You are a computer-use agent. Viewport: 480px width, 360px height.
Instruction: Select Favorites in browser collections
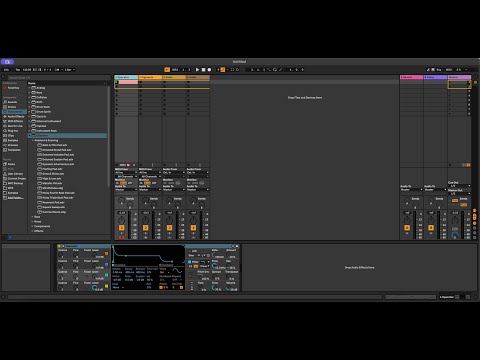pyautogui.click(x=14, y=88)
